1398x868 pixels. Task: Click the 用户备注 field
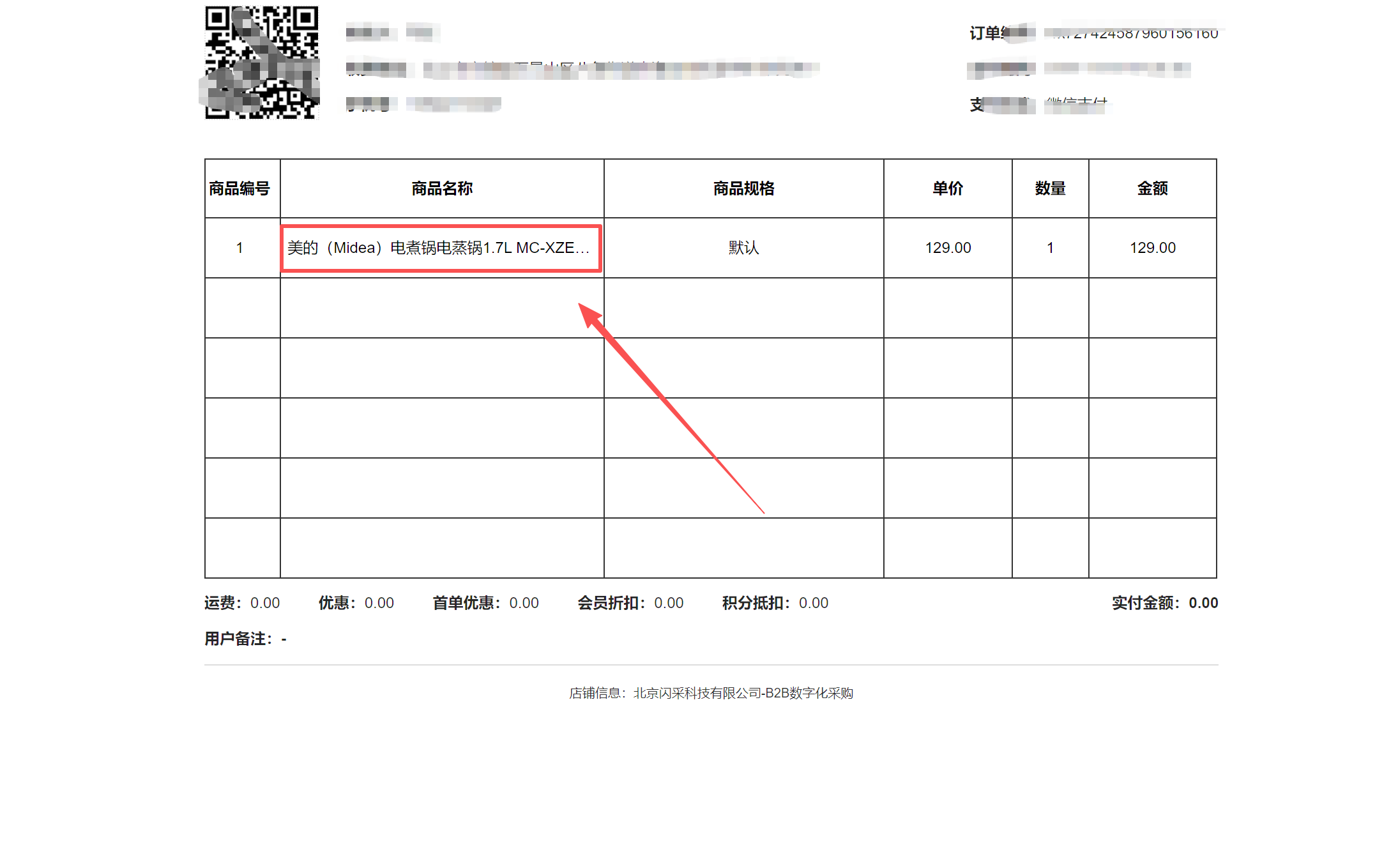tap(245, 639)
